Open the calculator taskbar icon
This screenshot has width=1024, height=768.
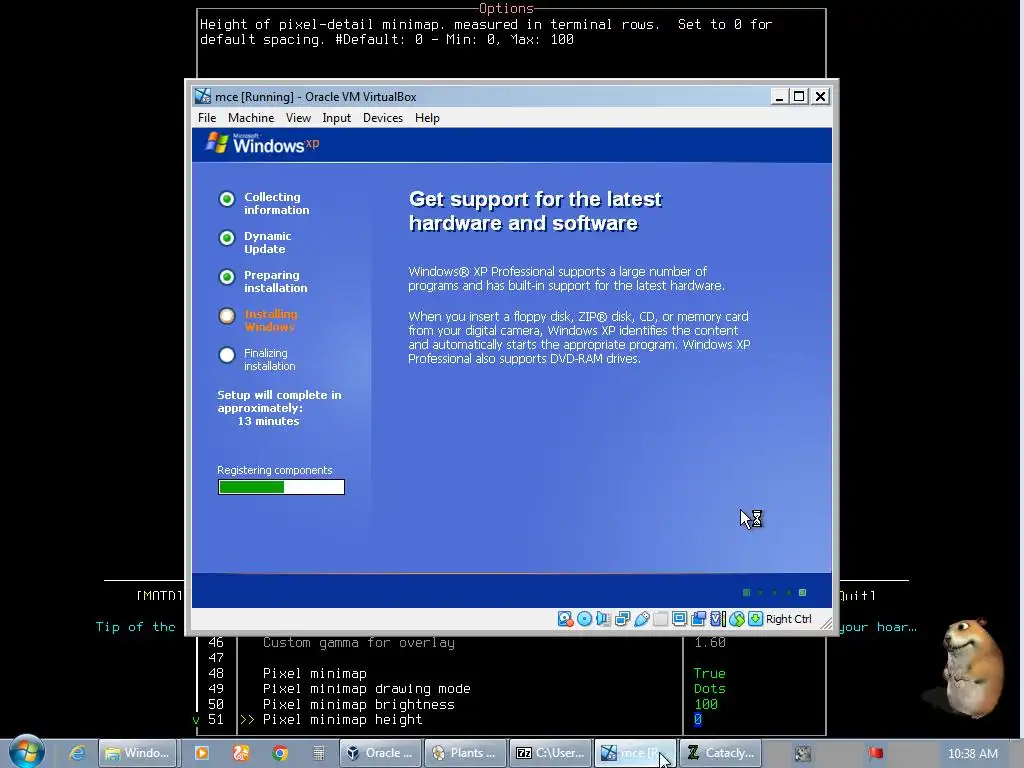click(319, 753)
